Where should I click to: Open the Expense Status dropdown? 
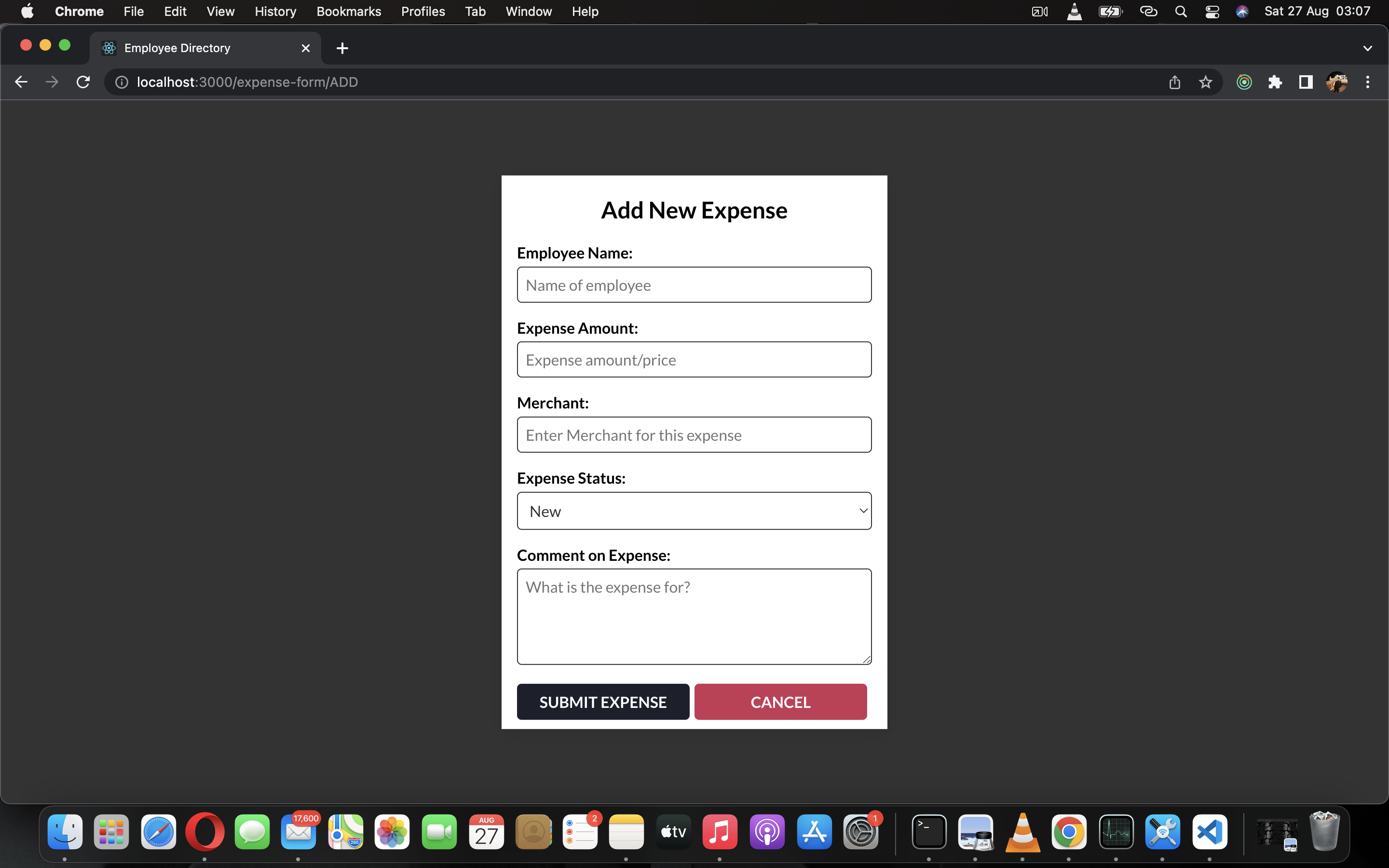pos(694,510)
